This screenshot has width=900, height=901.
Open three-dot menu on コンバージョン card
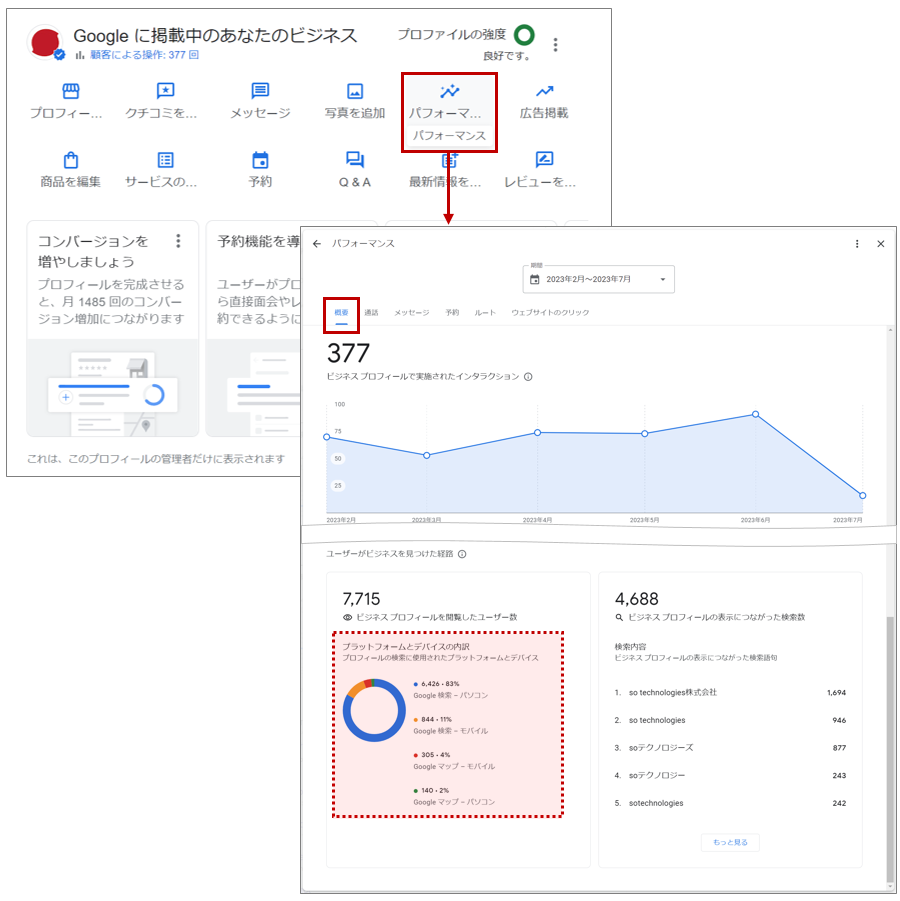coord(178,241)
